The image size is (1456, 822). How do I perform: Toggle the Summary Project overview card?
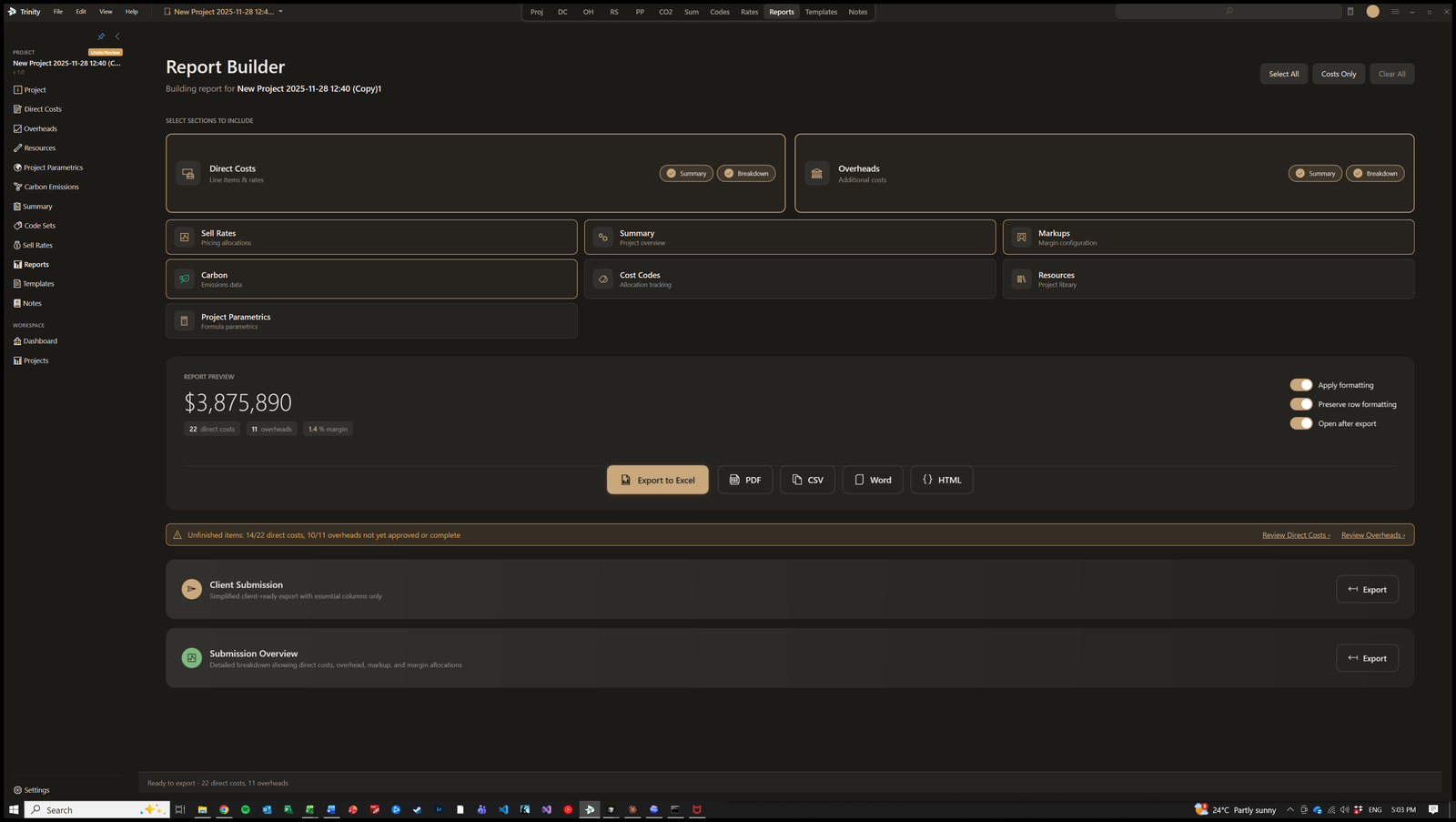tap(790, 237)
